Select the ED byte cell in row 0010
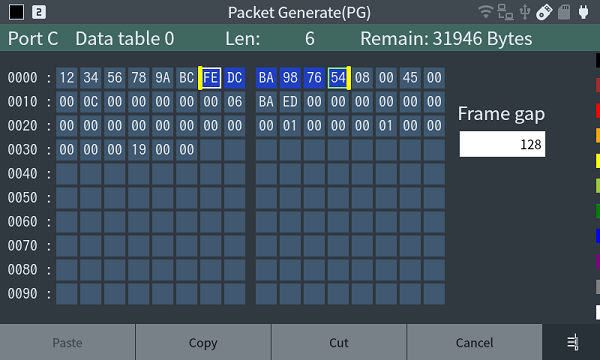 pos(290,102)
